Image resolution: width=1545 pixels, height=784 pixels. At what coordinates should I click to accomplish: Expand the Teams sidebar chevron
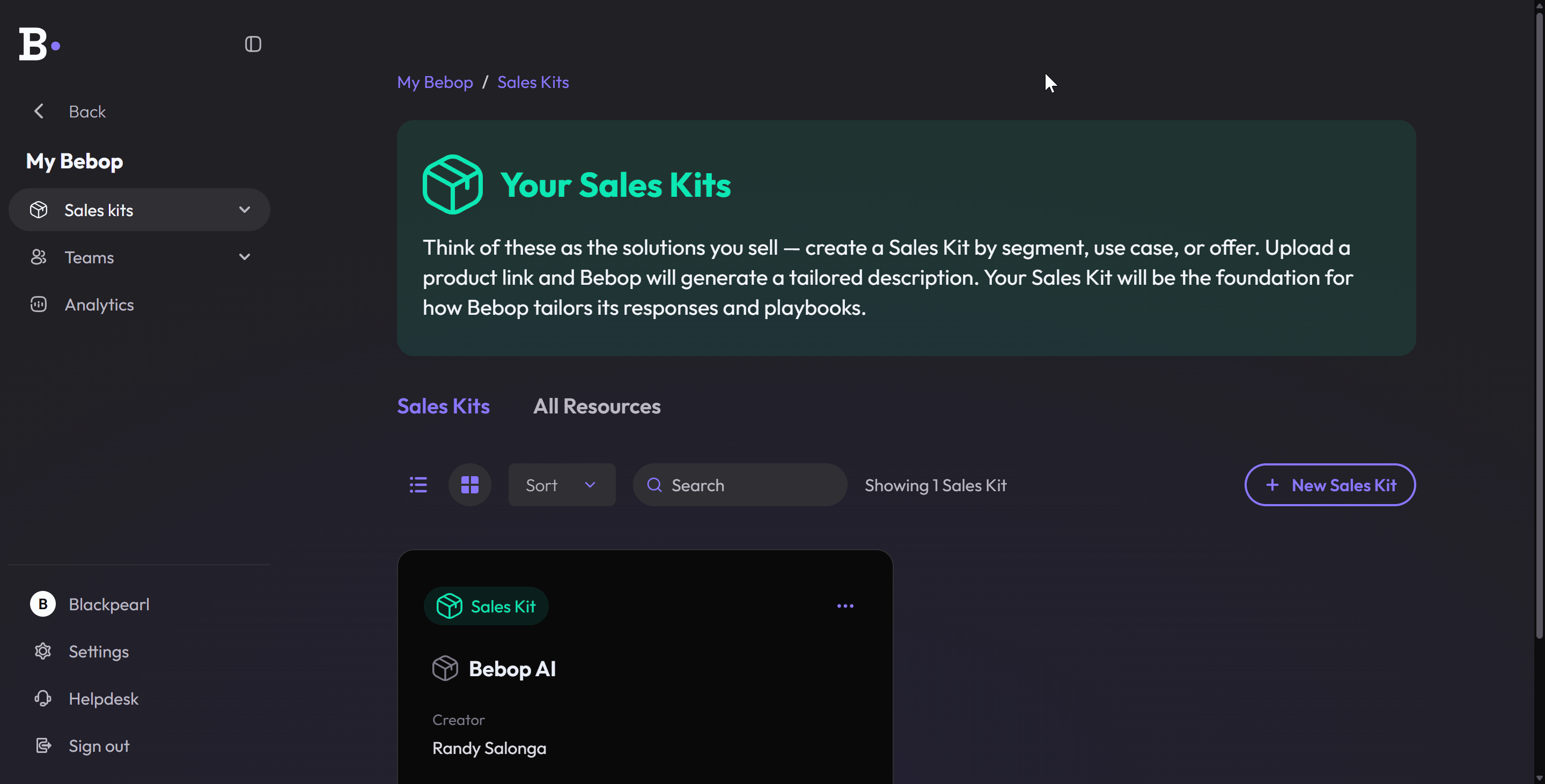244,257
